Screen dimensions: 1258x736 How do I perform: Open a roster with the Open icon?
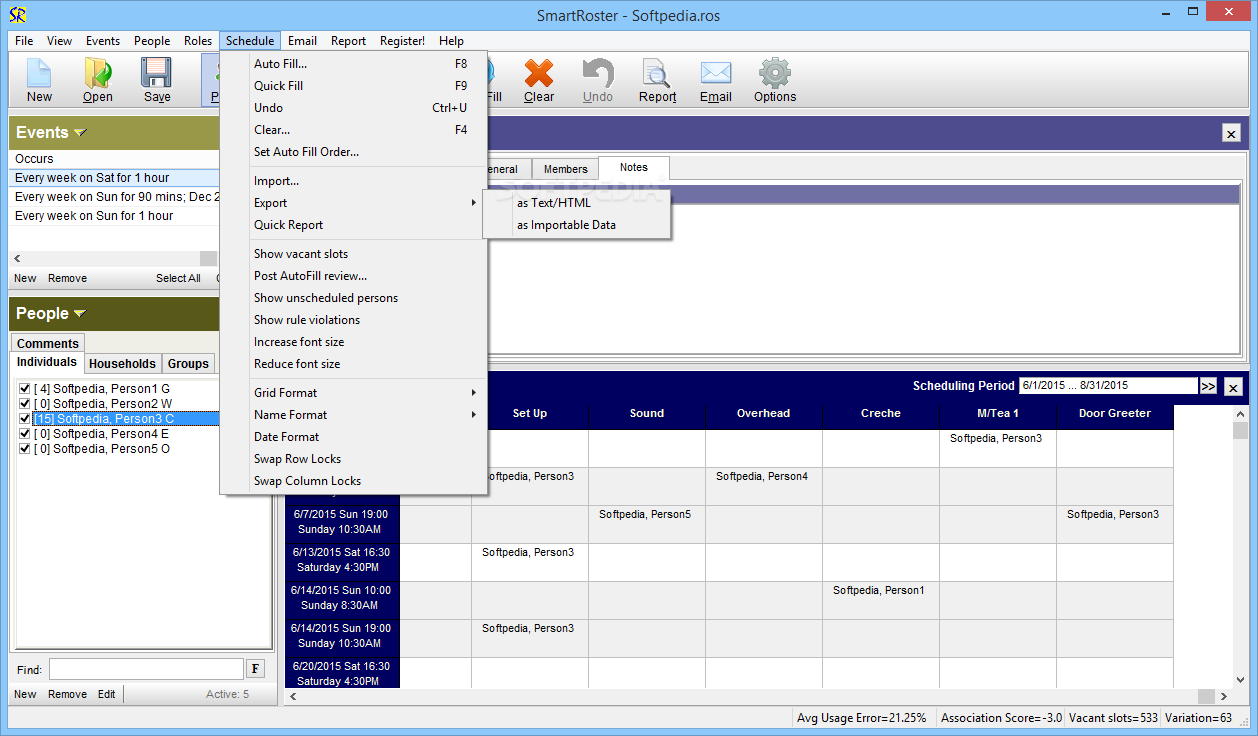(x=97, y=80)
